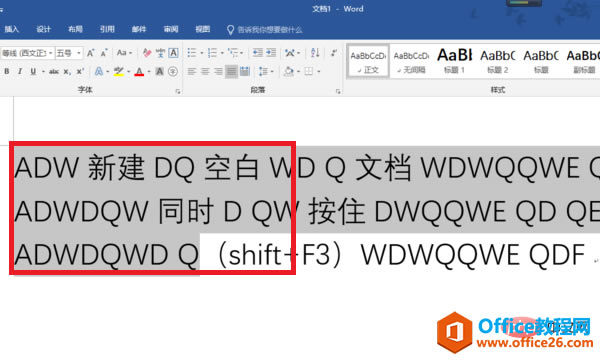Sort paragraphs A-Z icon
600x360 pixels.
[x=315, y=53]
